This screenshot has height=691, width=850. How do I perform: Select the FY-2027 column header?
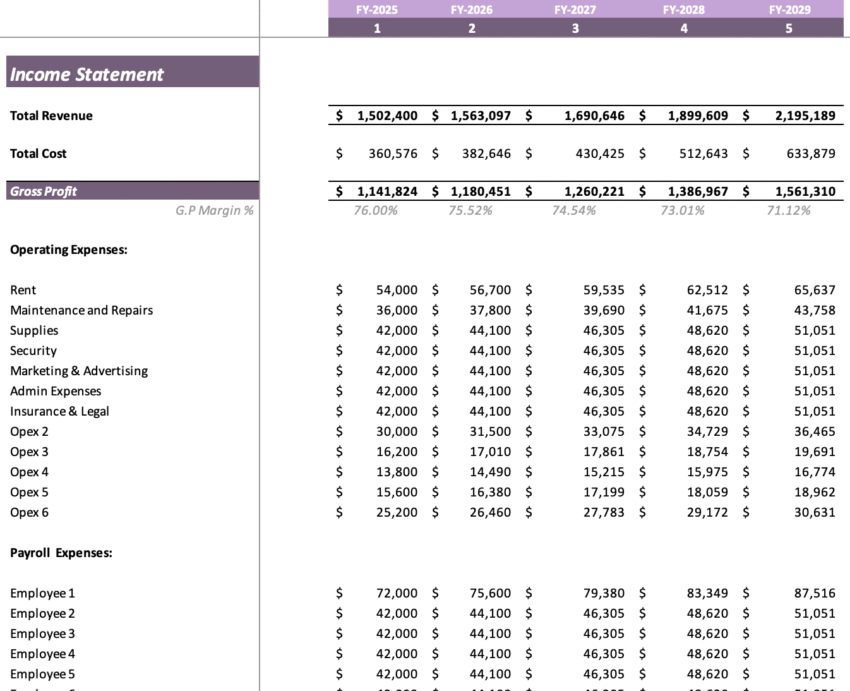point(576,9)
